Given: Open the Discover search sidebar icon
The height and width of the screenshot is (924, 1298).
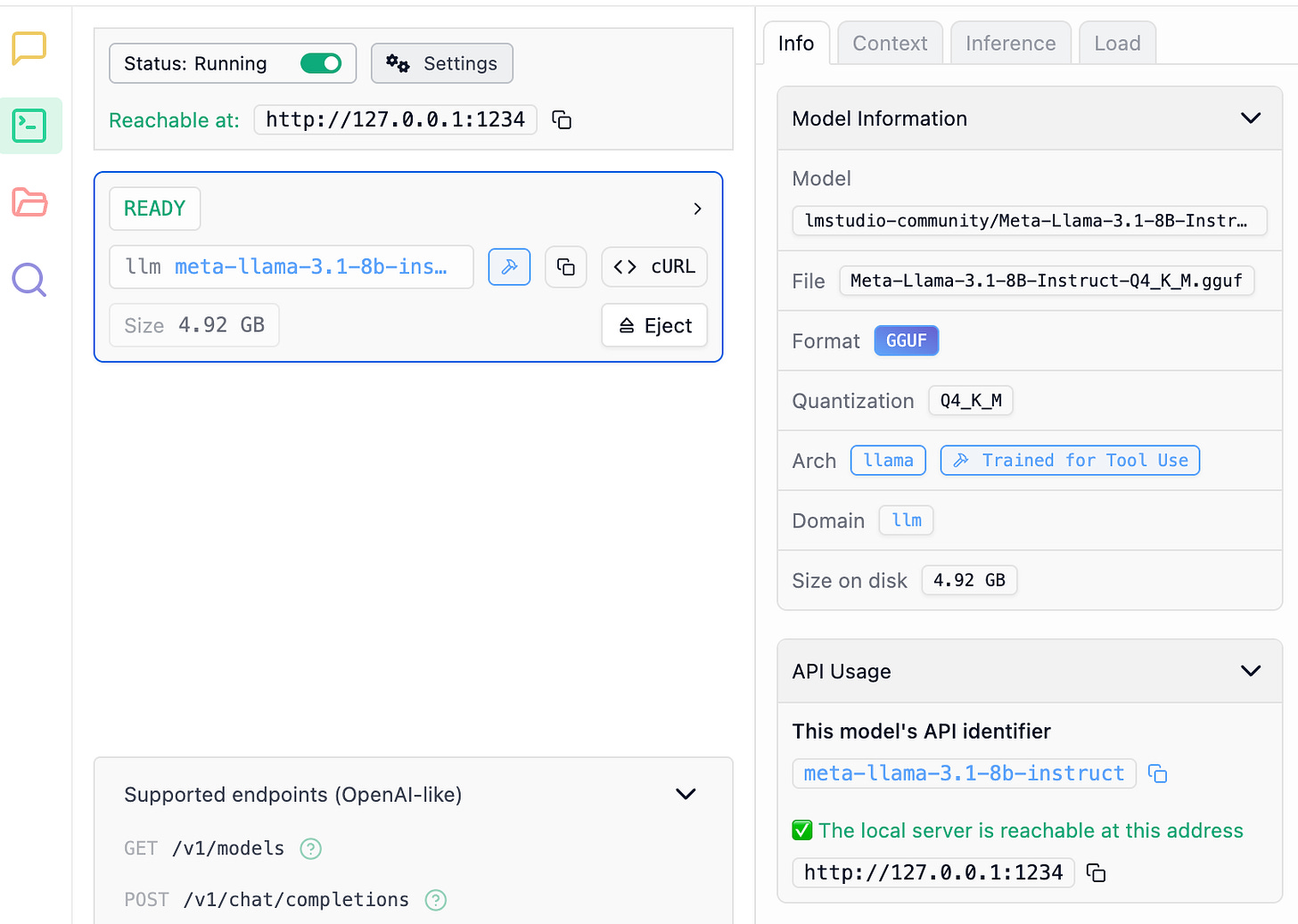Looking at the screenshot, I should pos(29,280).
